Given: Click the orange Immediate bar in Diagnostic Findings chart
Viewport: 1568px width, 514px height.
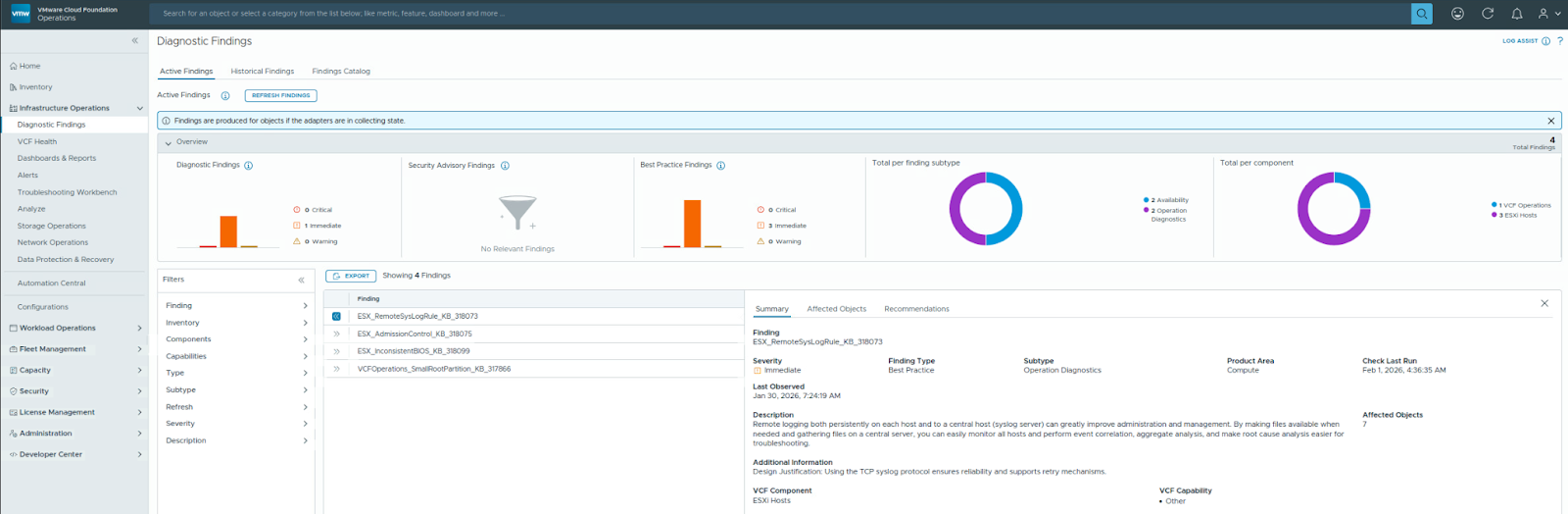Looking at the screenshot, I should 228,231.
